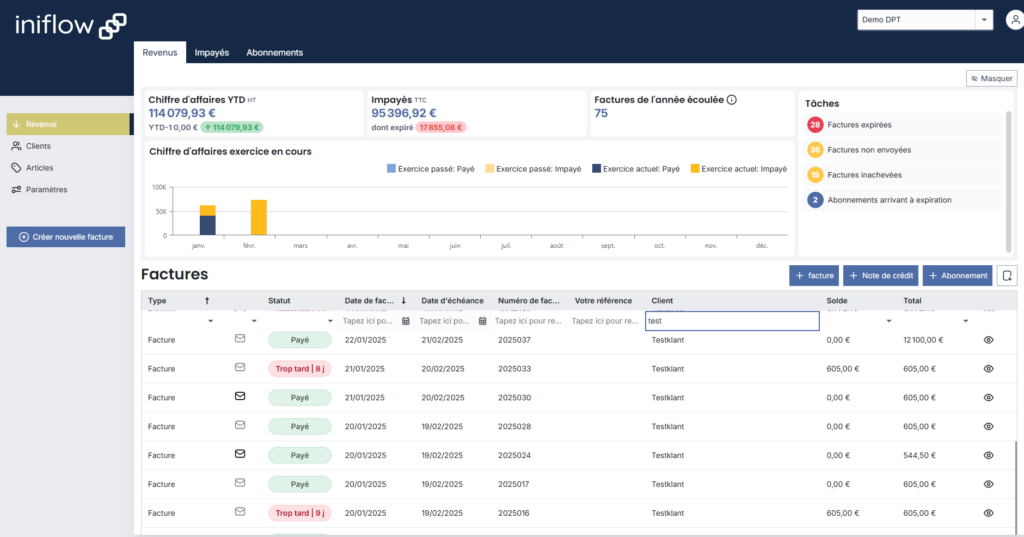The image size is (1024, 537).
Task: Click the Date de facture descending sort arrow
Action: 404,301
